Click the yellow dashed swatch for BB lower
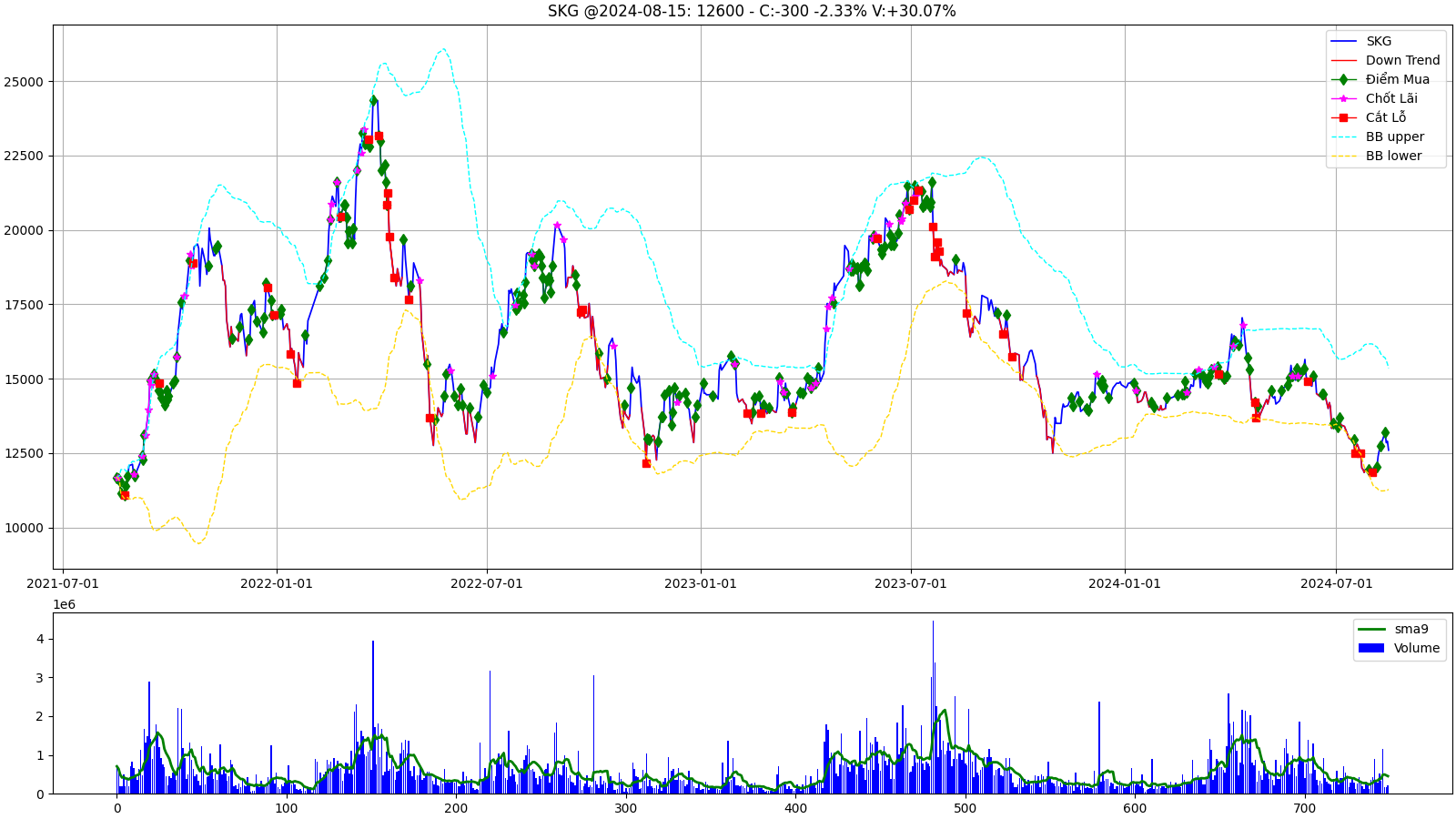This screenshot has height=819, width=1456. (x=1343, y=156)
